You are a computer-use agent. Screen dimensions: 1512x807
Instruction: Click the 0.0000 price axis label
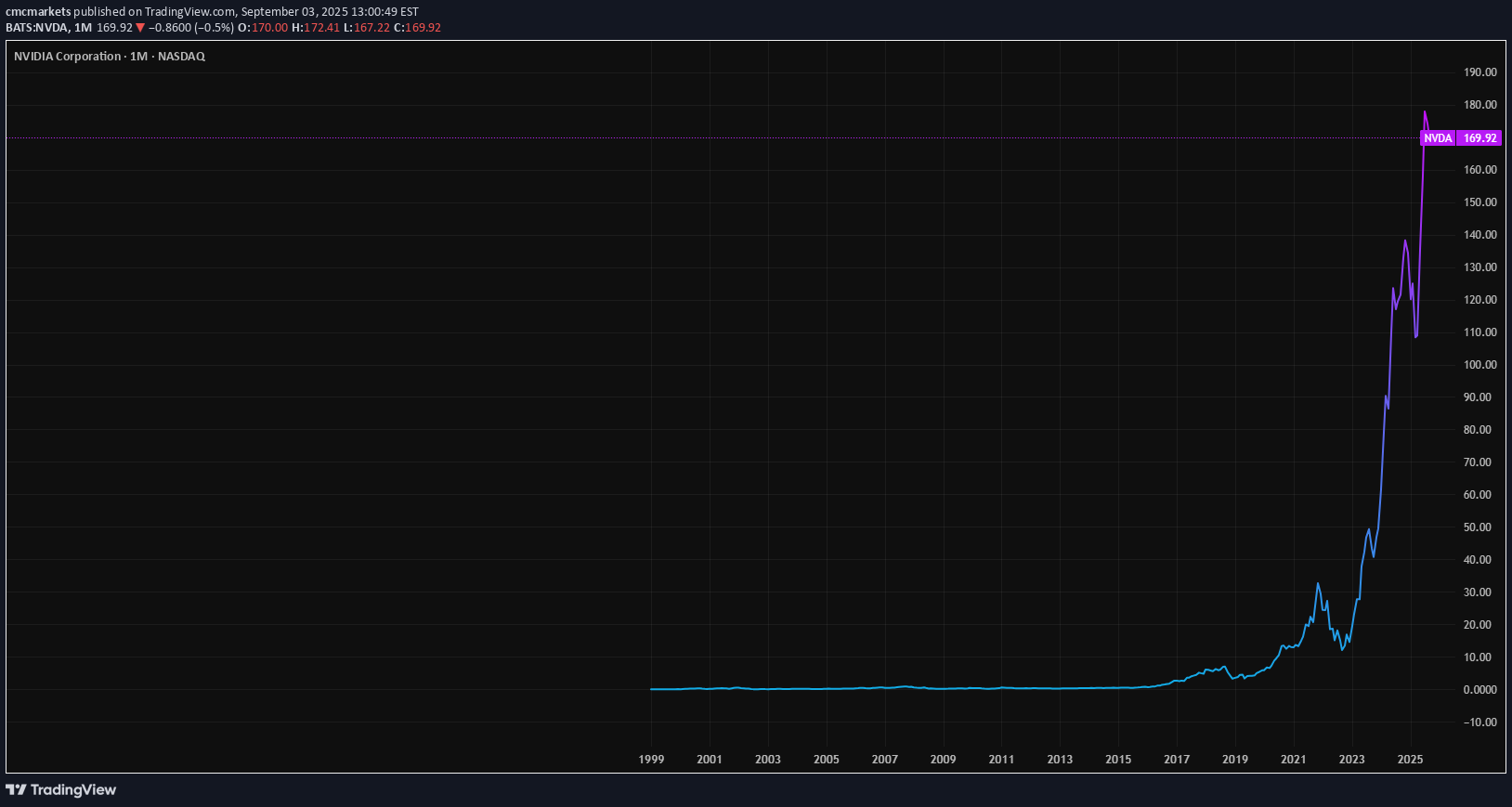pos(1480,690)
